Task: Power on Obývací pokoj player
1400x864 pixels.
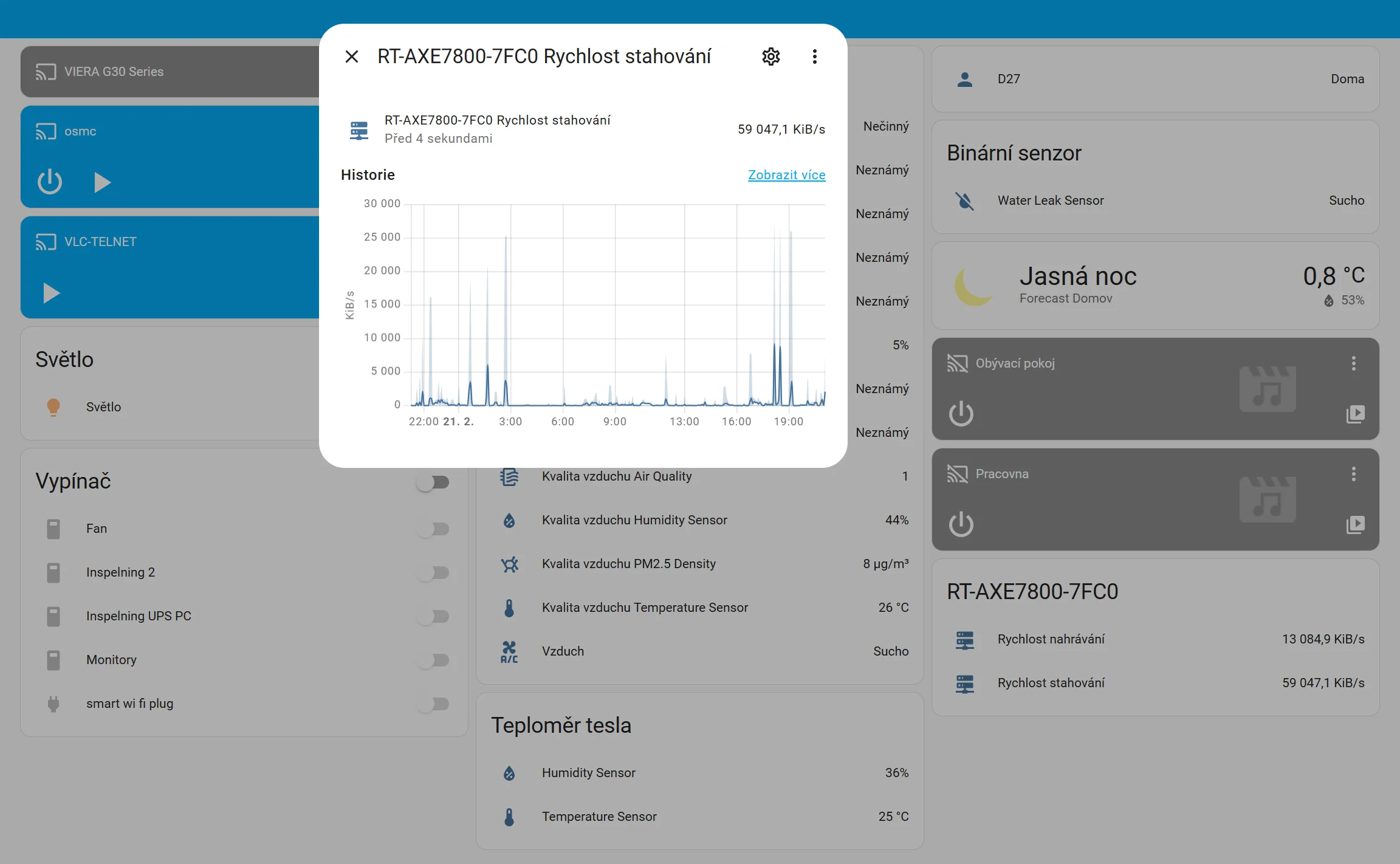Action: pyautogui.click(x=961, y=414)
